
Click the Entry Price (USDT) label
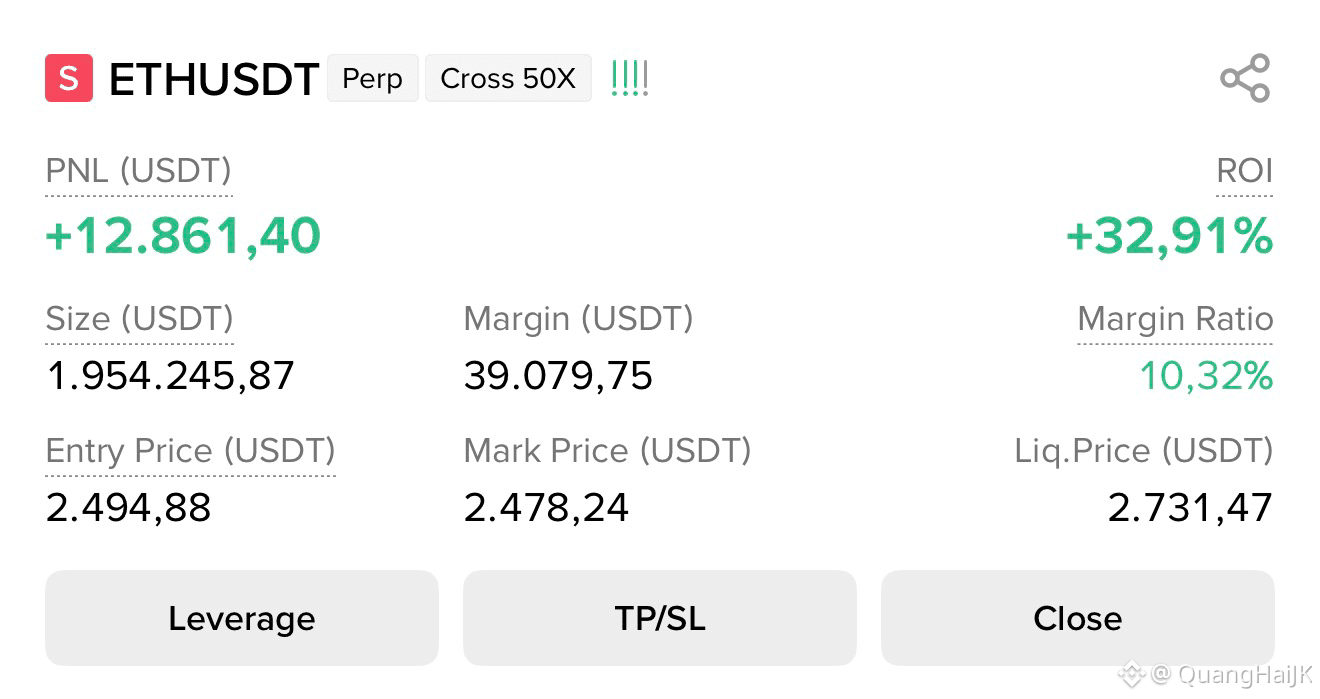click(191, 451)
